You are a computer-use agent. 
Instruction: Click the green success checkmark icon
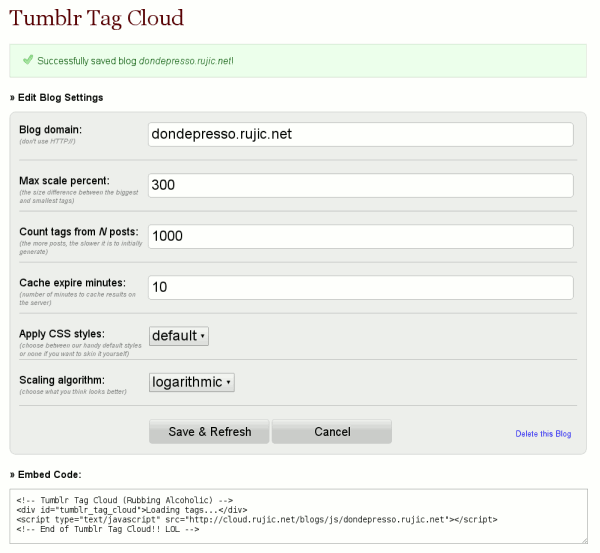tap(26, 60)
